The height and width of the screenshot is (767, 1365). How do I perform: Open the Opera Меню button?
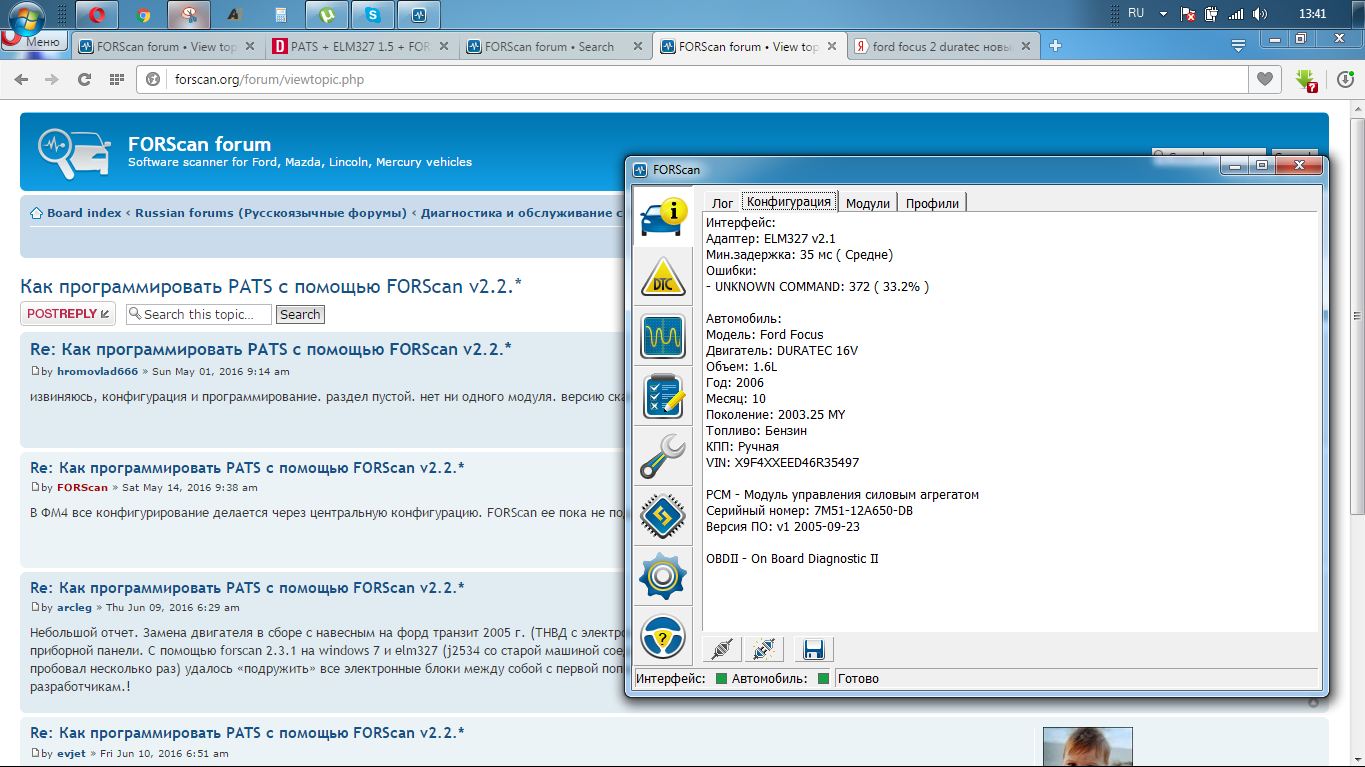point(34,42)
